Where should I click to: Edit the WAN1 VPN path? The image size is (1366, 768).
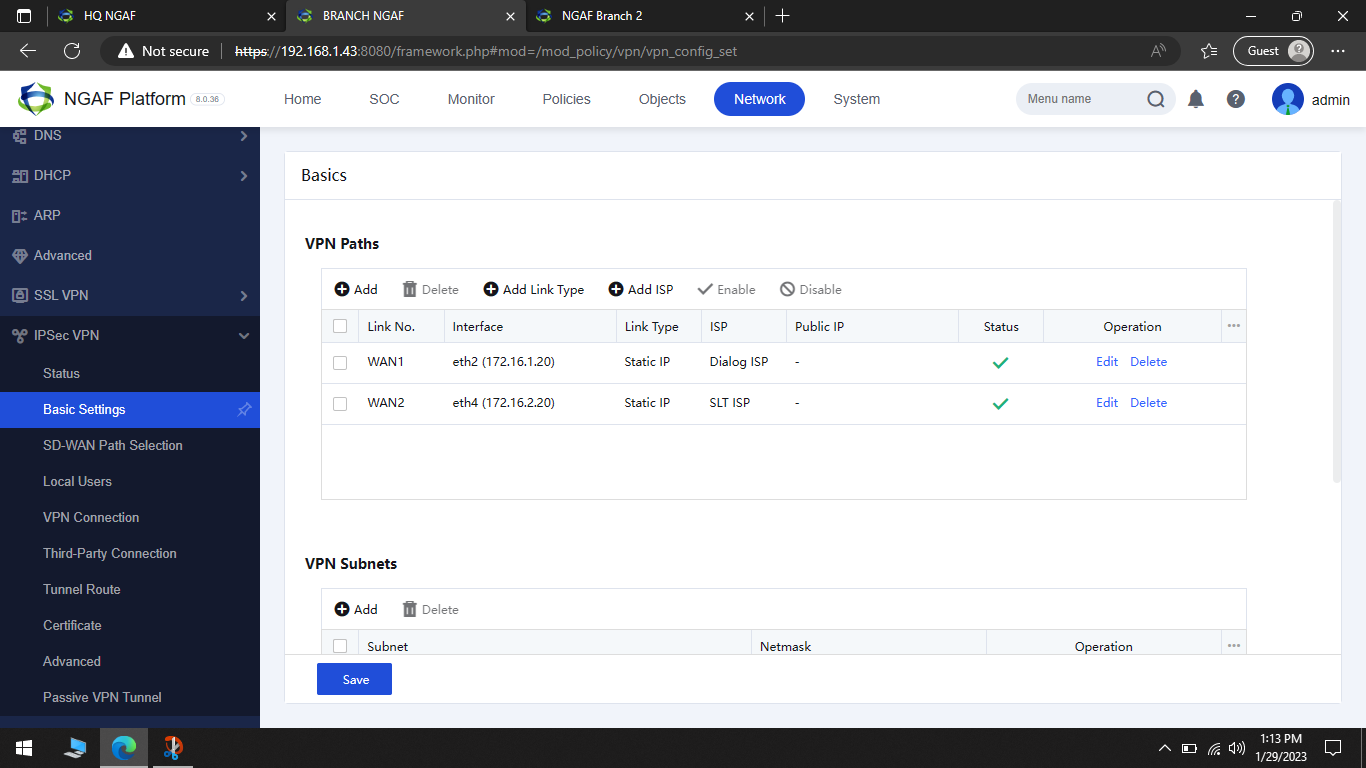point(1106,361)
